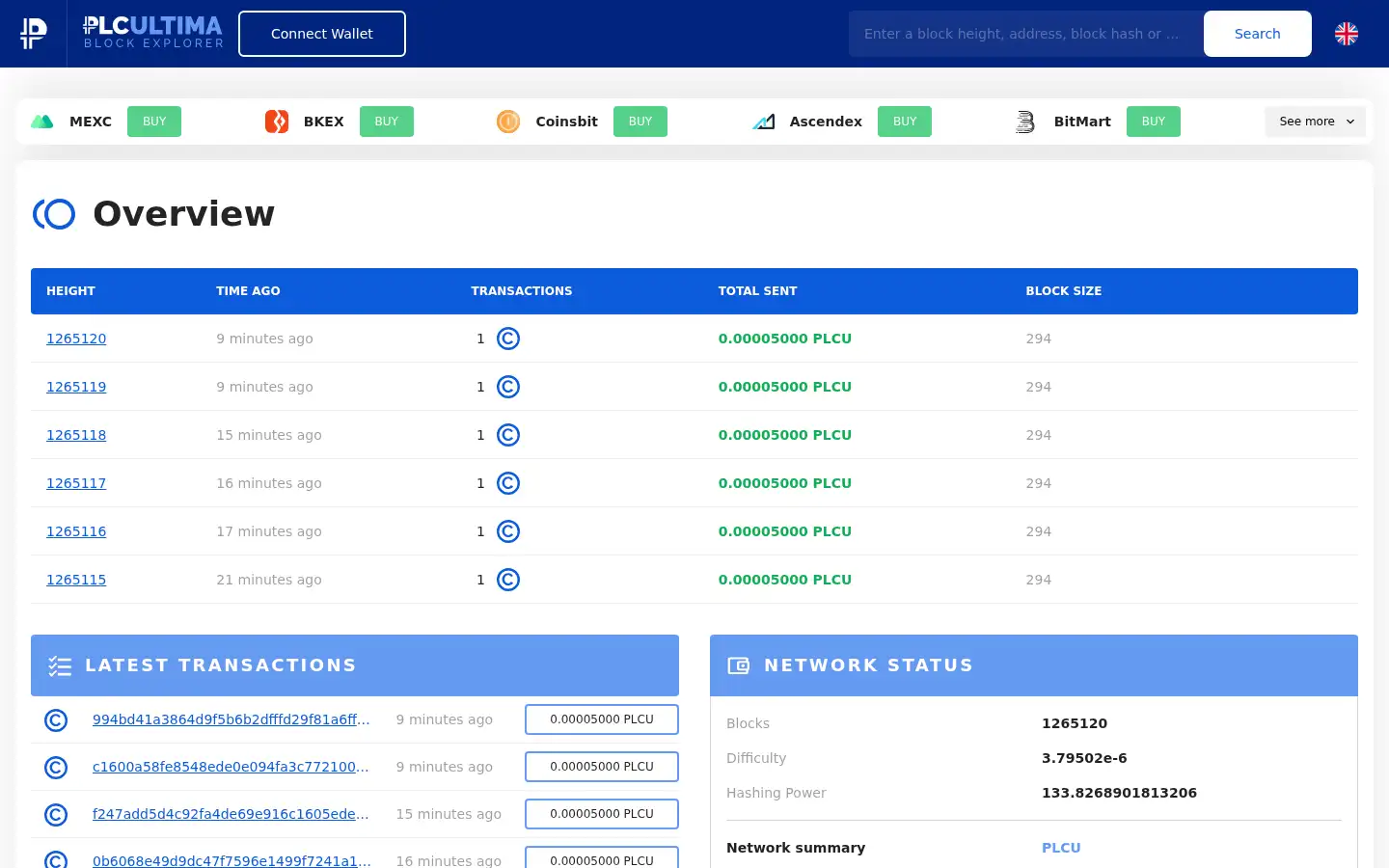The image size is (1389, 868).
Task: Click the BitMart exchange logo
Action: click(x=1026, y=122)
